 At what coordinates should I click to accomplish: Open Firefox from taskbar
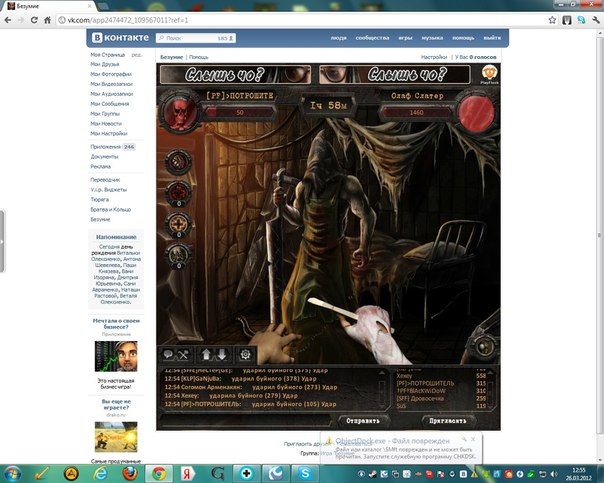[x=130, y=473]
